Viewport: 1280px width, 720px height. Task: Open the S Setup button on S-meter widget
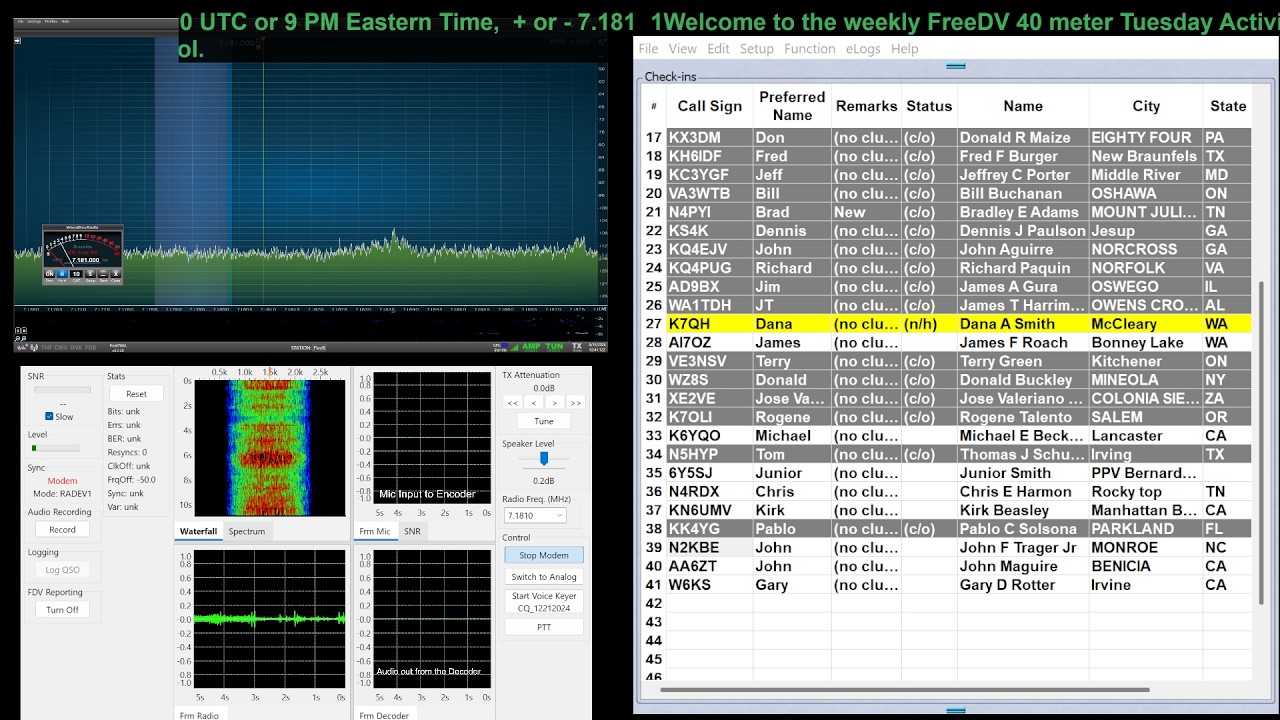pos(90,273)
